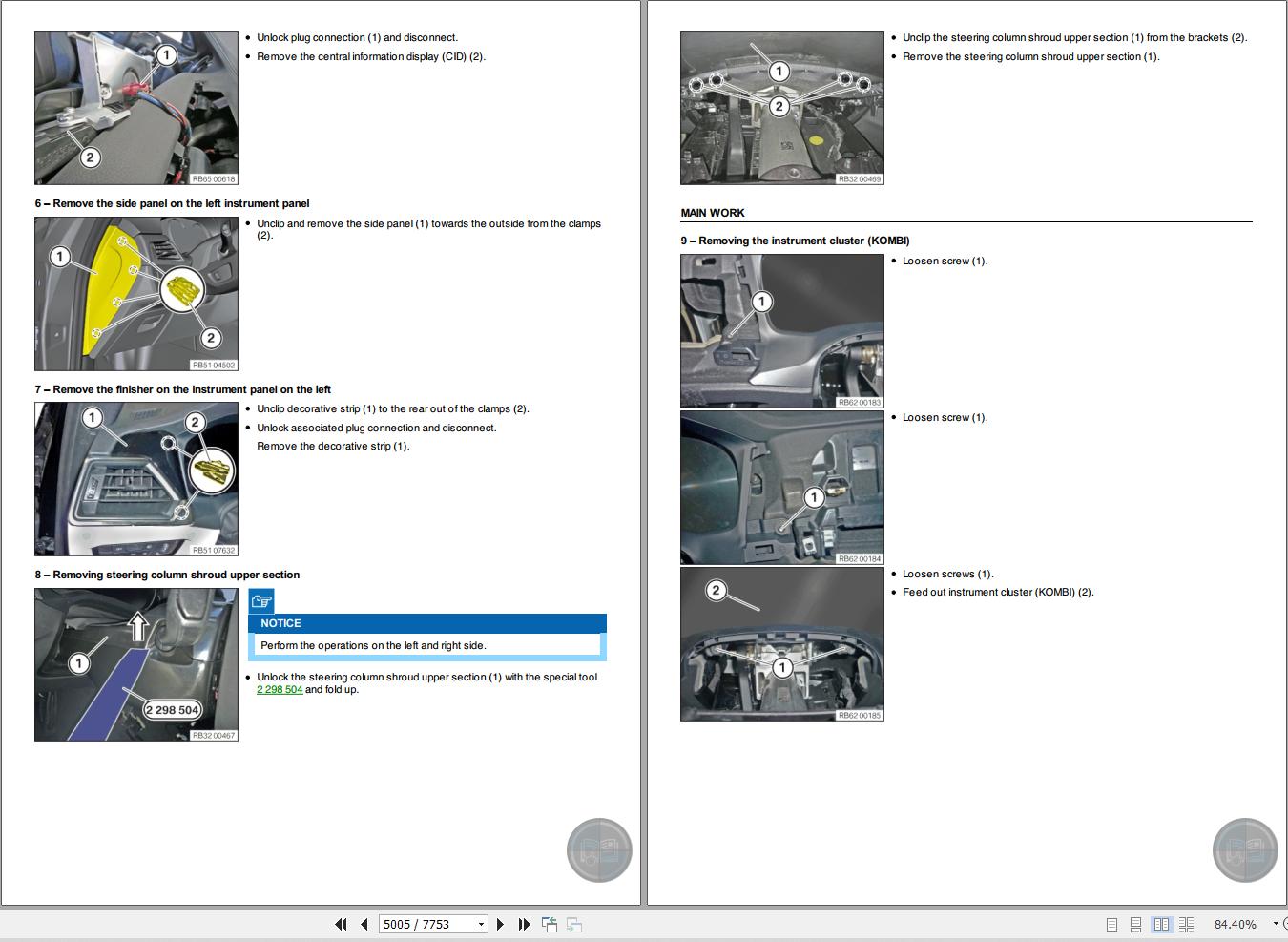1288x942 pixels.
Task: Switch to single page view mode
Action: pyautogui.click(x=1111, y=924)
